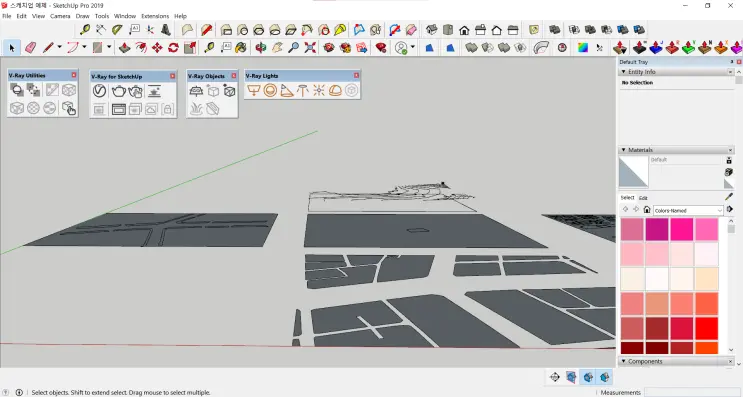Add V-Ray infinite plane object
The height and width of the screenshot is (397, 743).
point(196,91)
